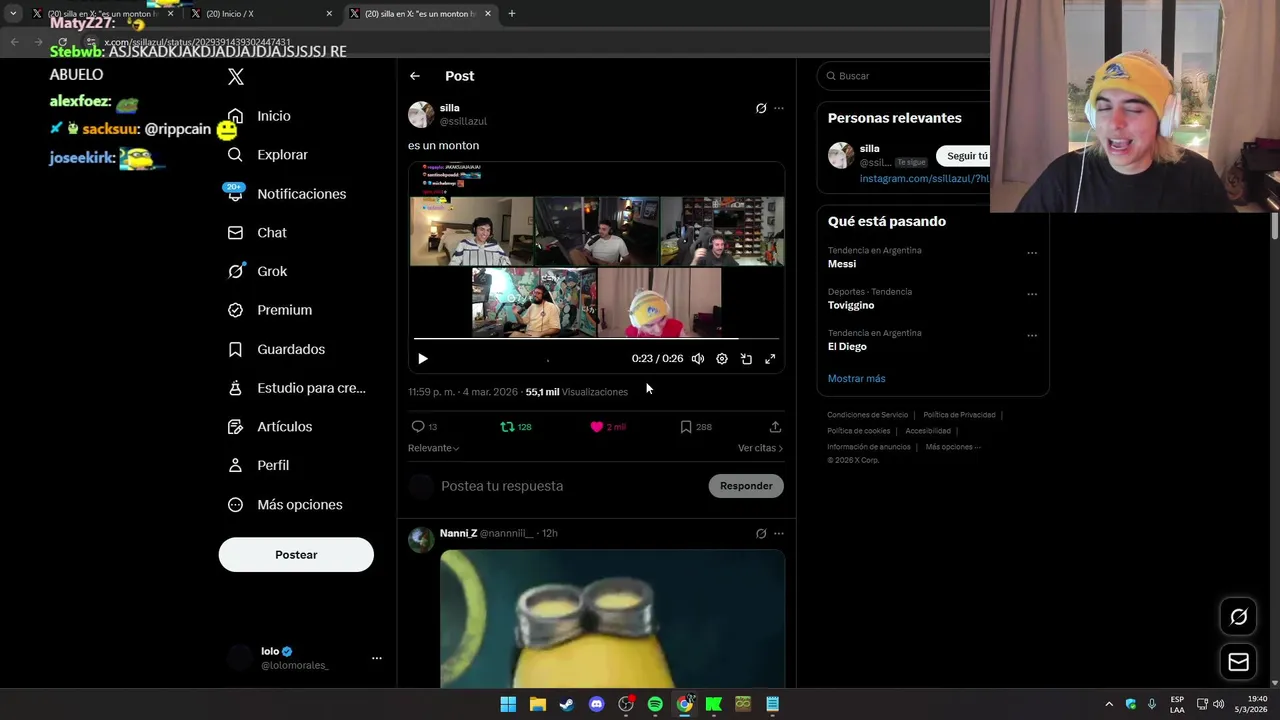Seek on the video progress bar
Screen dimensions: 1280x720
[596, 339]
